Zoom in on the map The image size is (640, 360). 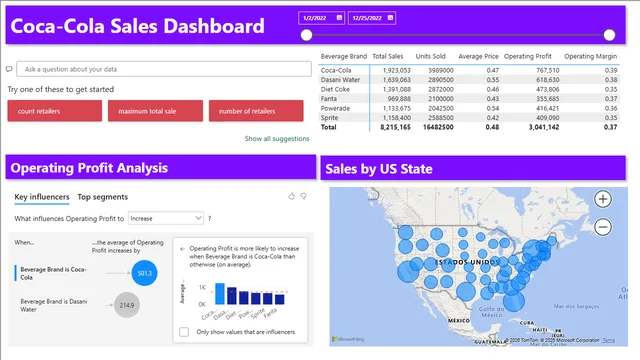[x=603, y=199]
